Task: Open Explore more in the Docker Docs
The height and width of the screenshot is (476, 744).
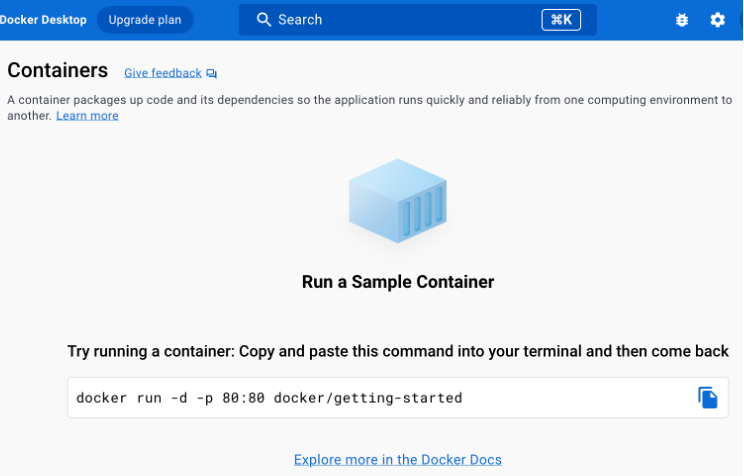Action: (398, 459)
